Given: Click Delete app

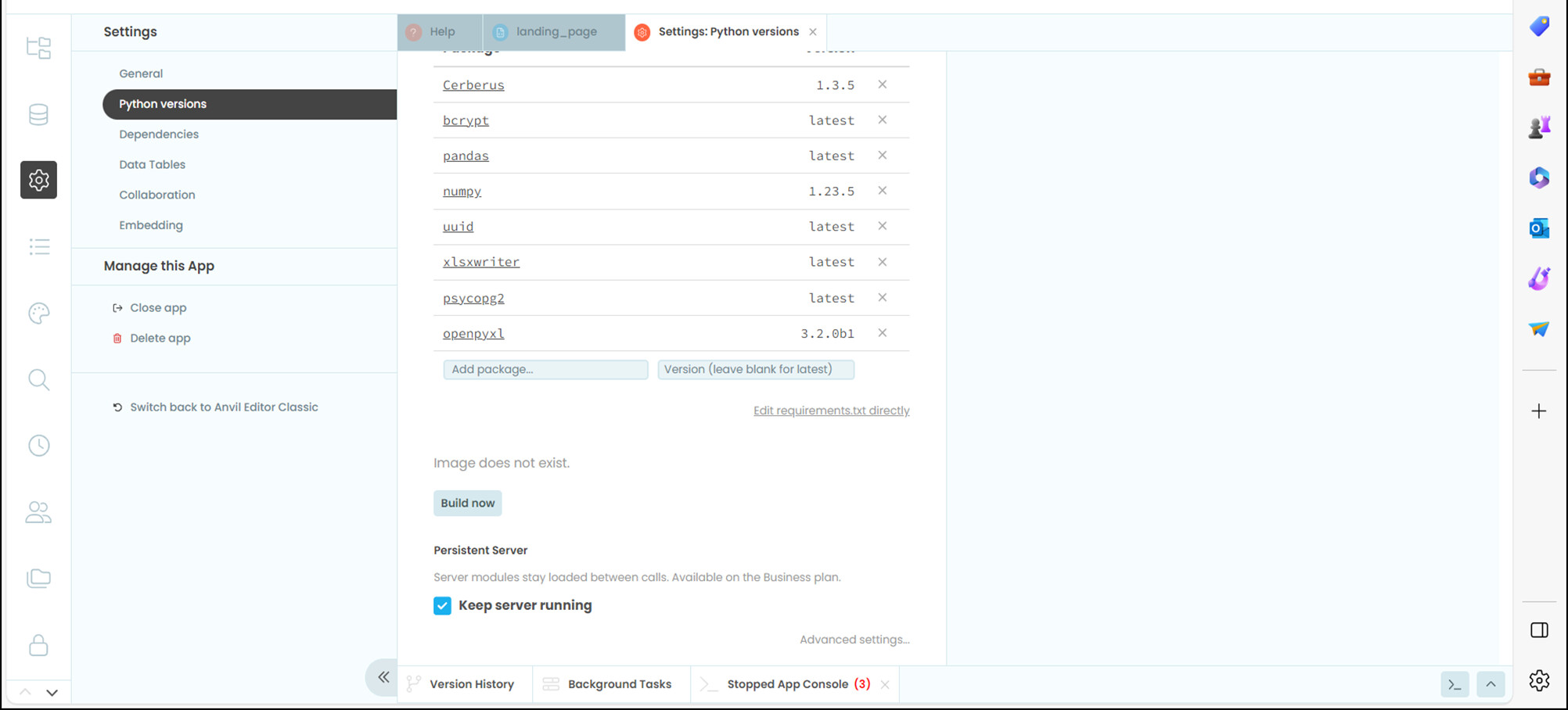Looking at the screenshot, I should point(152,339).
